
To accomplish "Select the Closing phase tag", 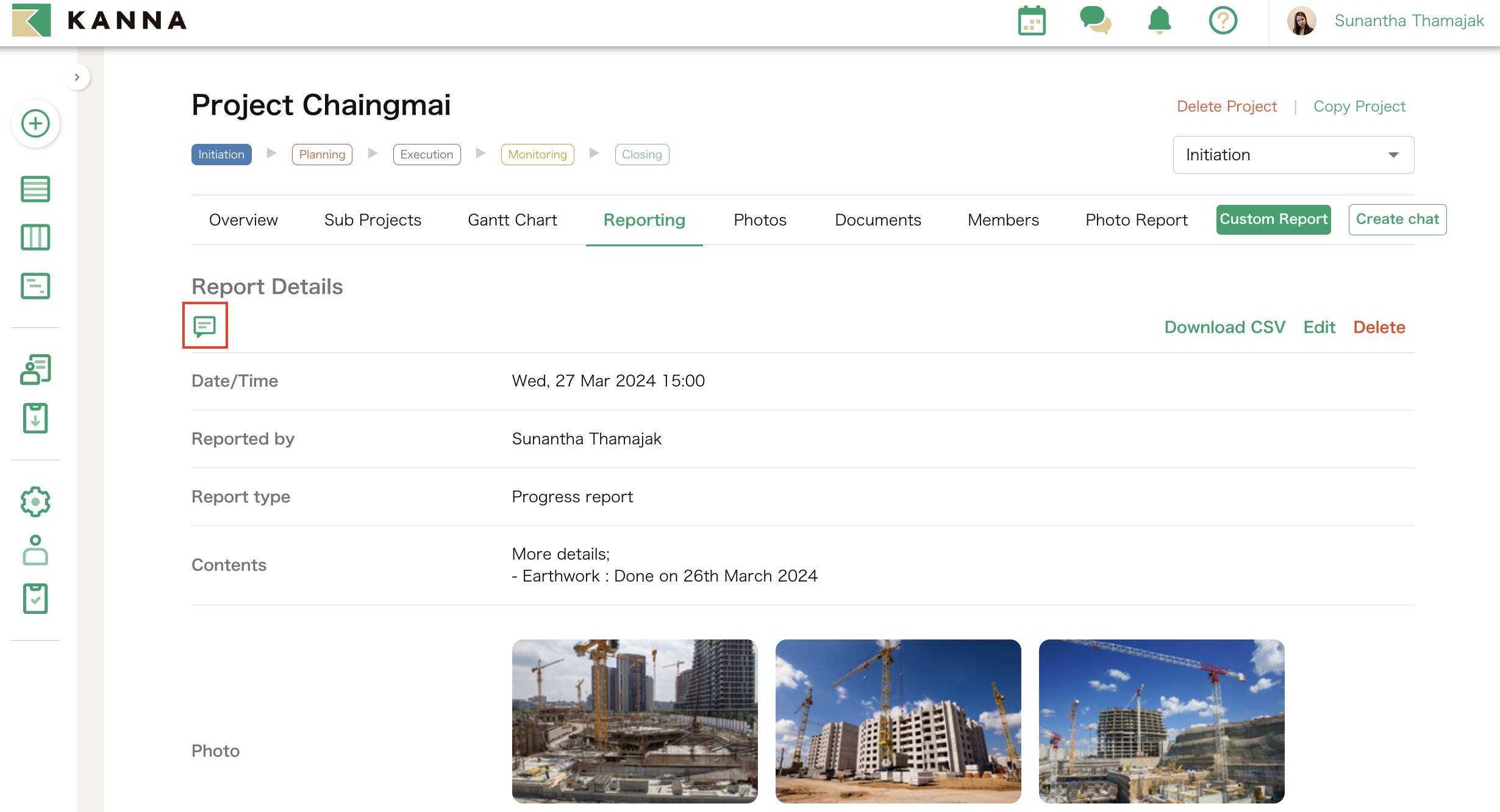I will (641, 155).
